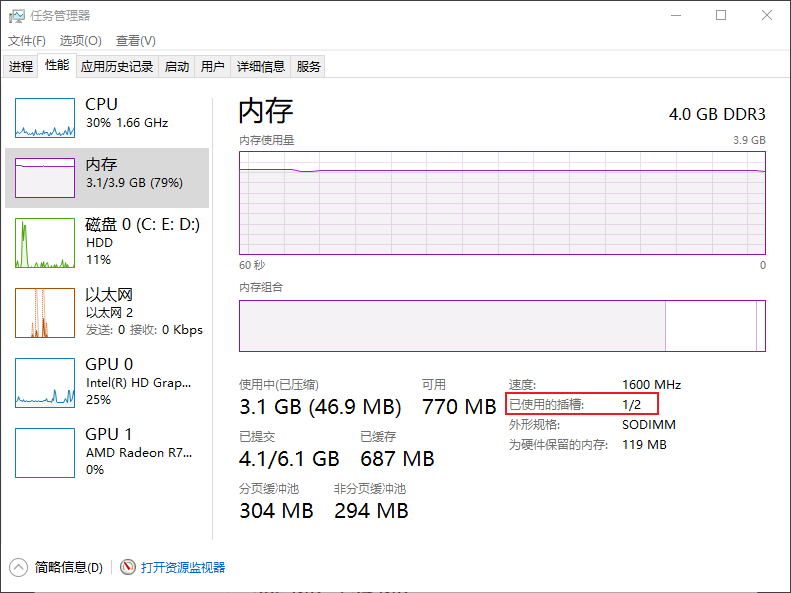Collapse view with the 简略信息 chevron icon

(18, 567)
